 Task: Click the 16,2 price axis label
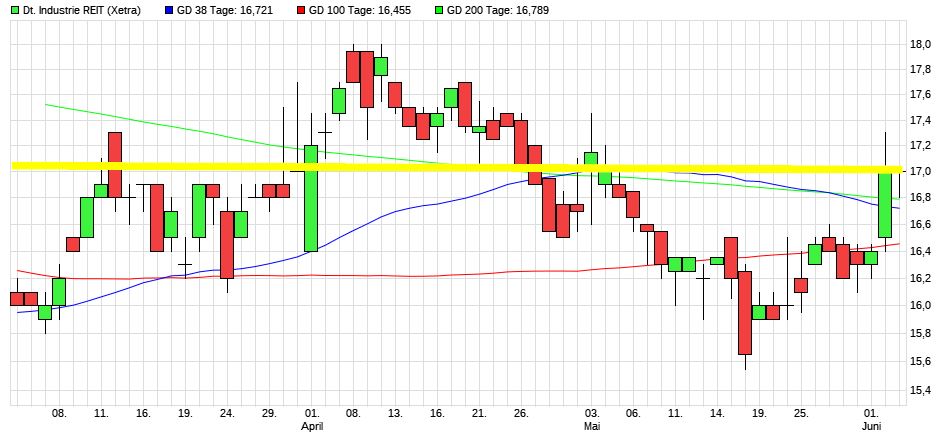[920, 278]
